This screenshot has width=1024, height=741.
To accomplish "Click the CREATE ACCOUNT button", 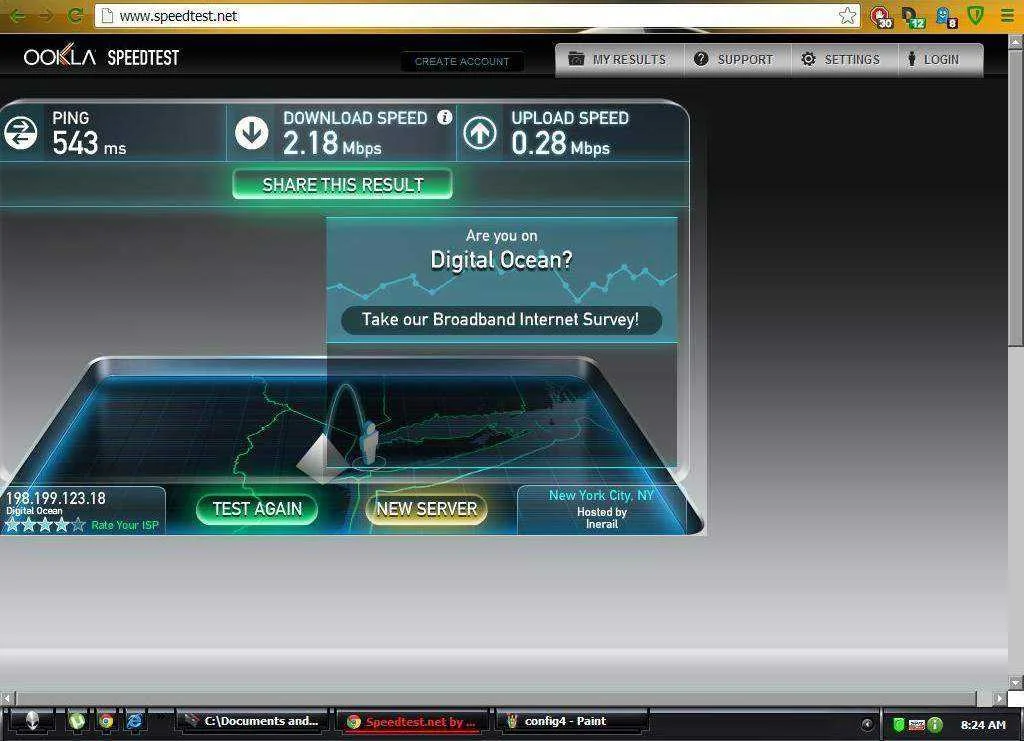I will tap(462, 61).
